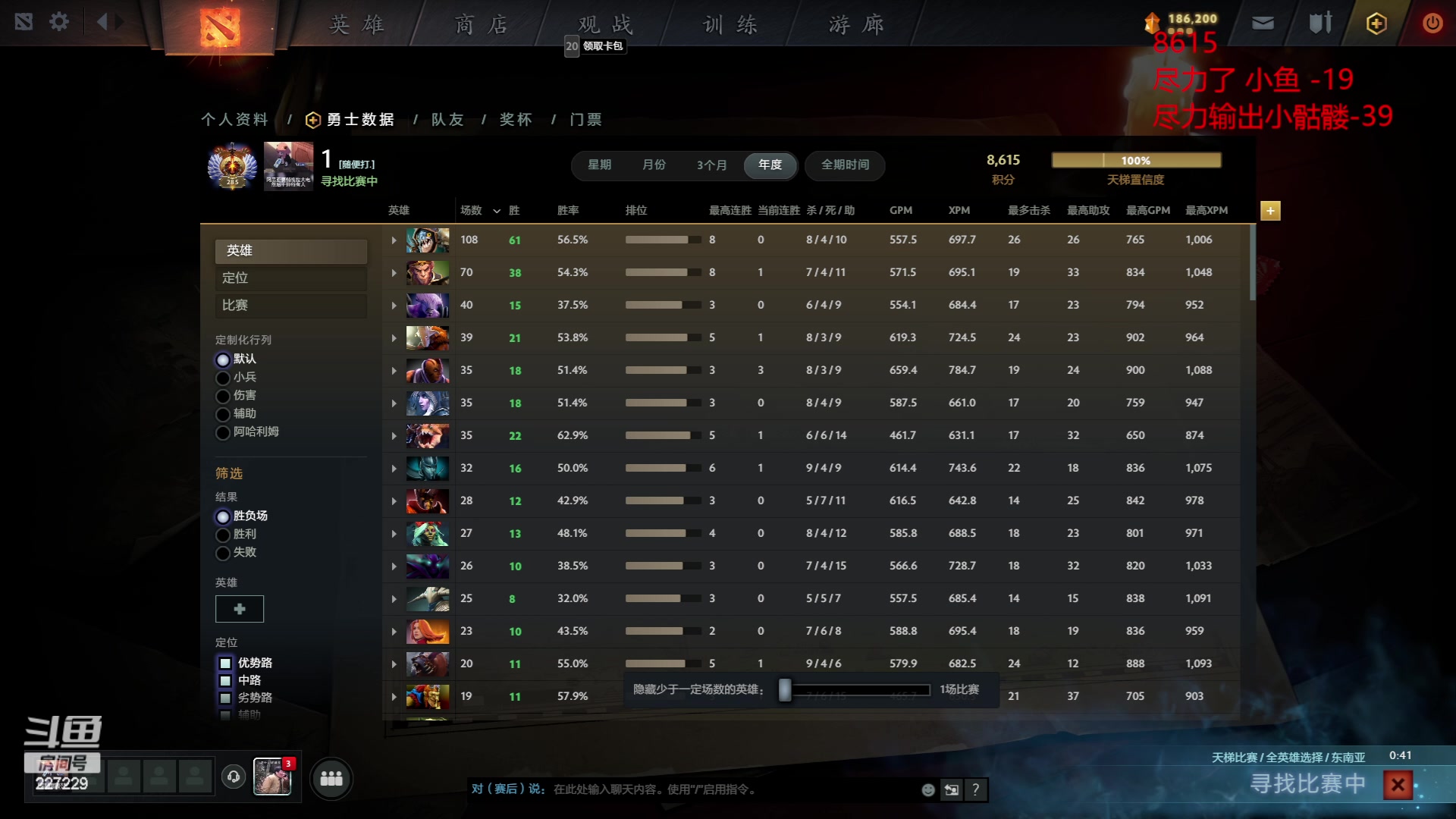This screenshot has height=819, width=1456.
Task: Select the 伤害 radio option
Action: coord(223,396)
